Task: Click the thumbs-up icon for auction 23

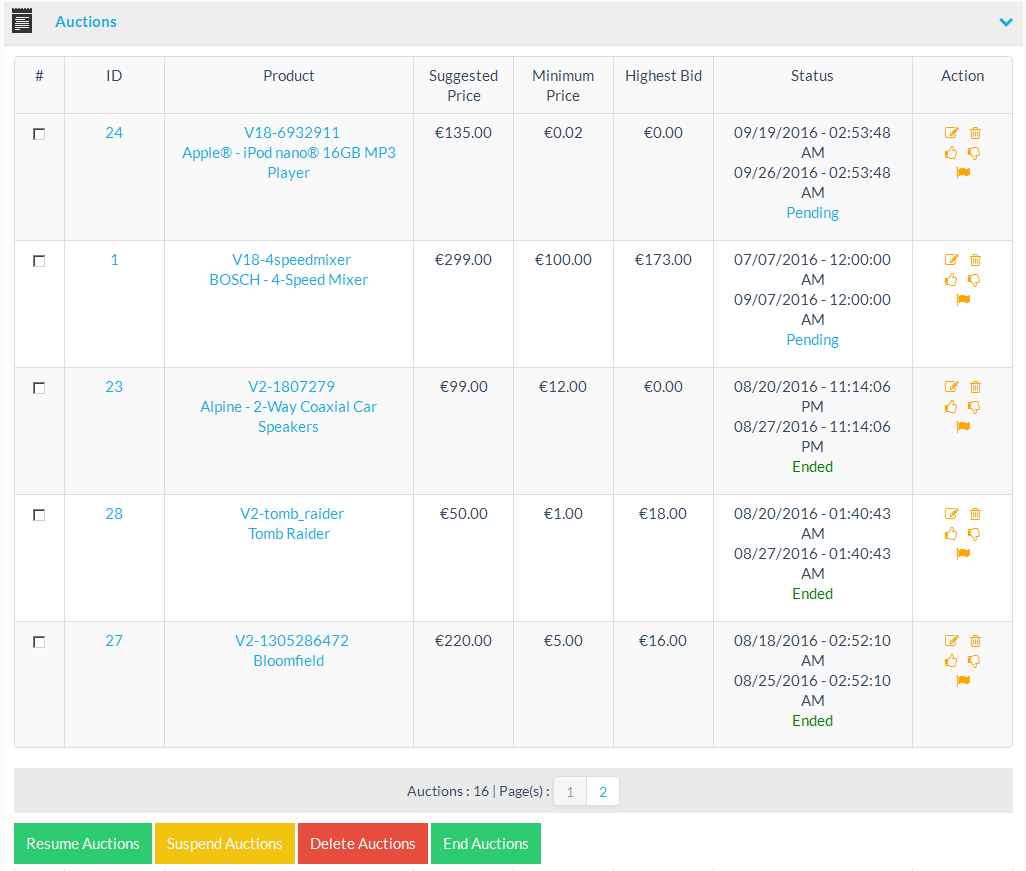Action: (x=951, y=407)
